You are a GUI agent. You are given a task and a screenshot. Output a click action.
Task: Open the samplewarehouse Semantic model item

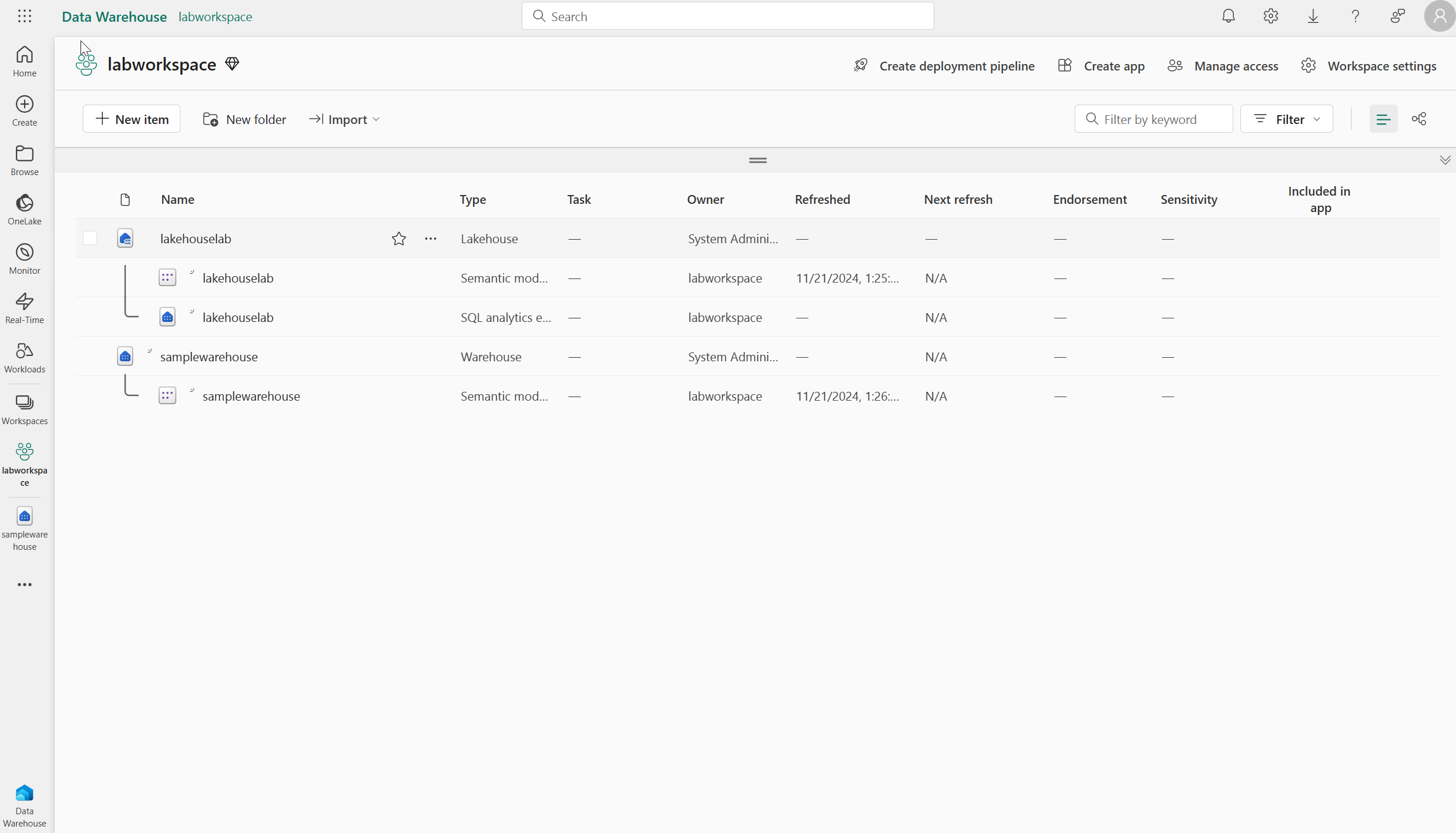tap(251, 396)
